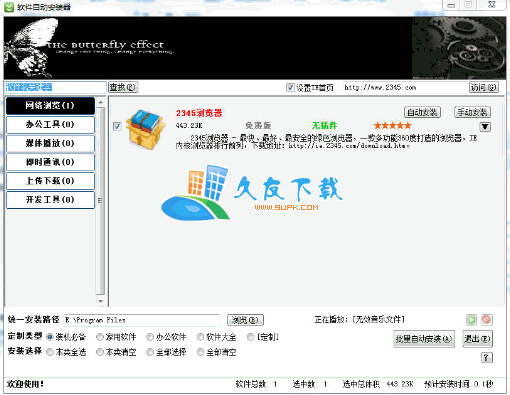This screenshot has height=395, width=510.
Task: Click the 欢迎使用 status bar text
Action: (x=25, y=384)
